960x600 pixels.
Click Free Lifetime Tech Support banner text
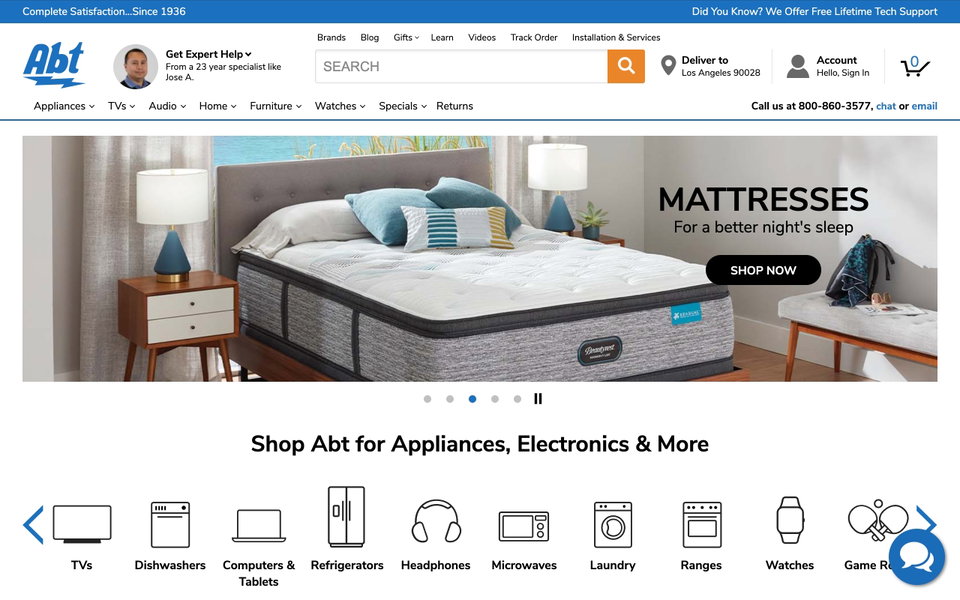coord(814,11)
